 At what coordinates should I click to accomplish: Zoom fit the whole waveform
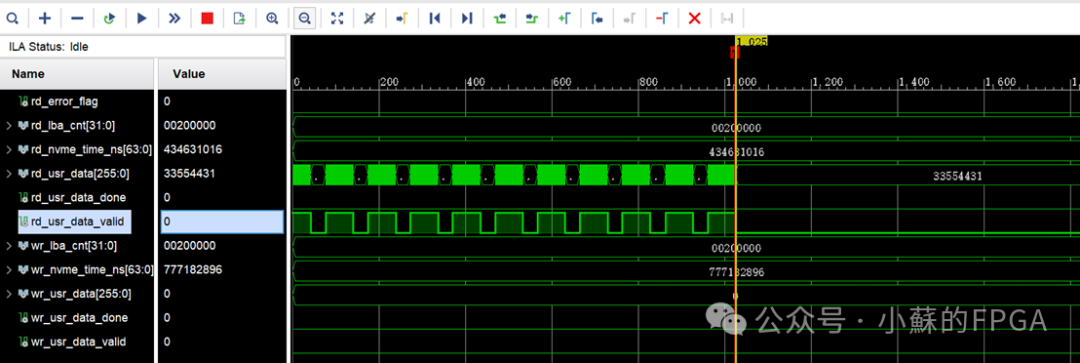pyautogui.click(x=337, y=19)
